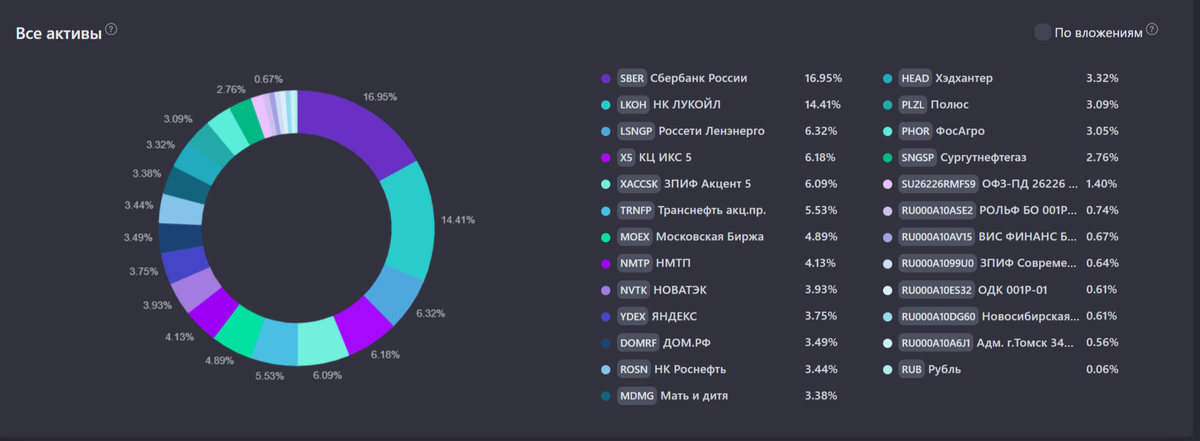The height and width of the screenshot is (441, 1200).
Task: Click the ОДК 001Р-01 bond name
Action: tap(1013, 290)
